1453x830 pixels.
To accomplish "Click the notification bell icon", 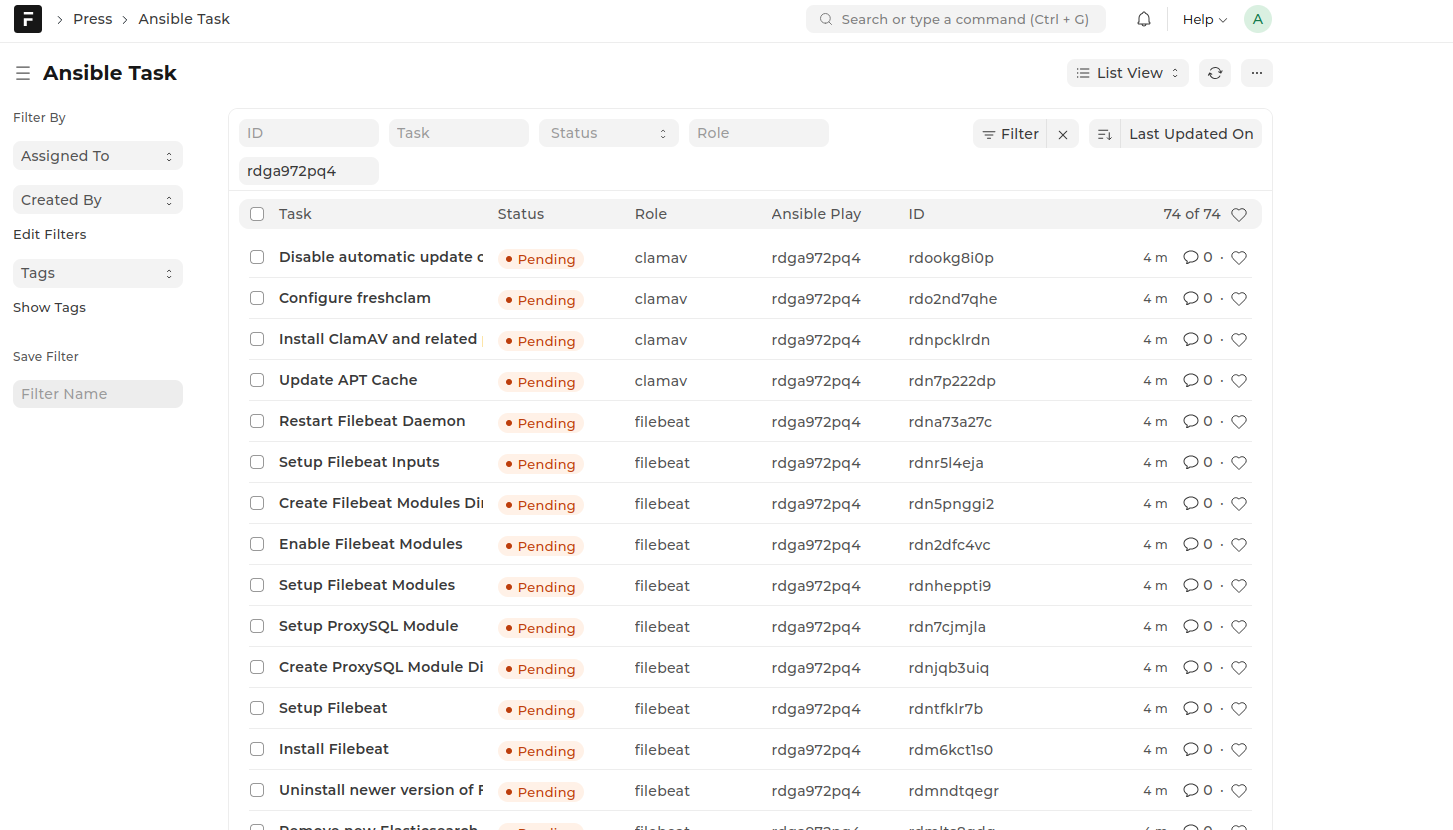I will click(1143, 18).
